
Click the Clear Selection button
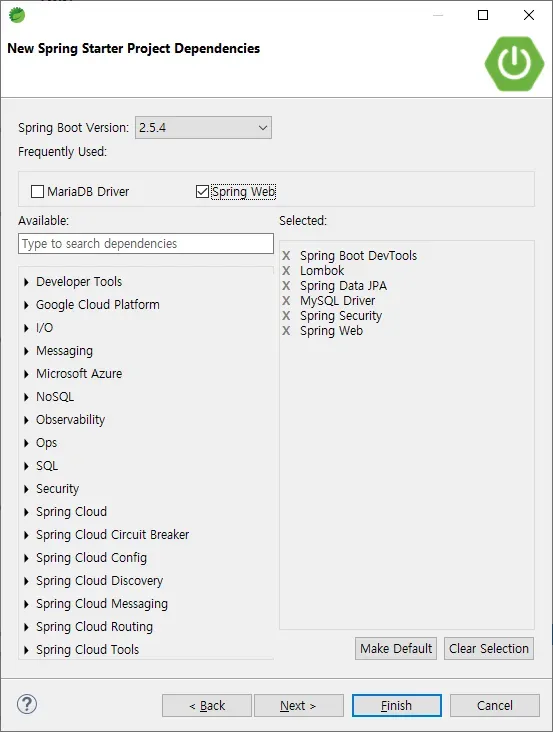[x=489, y=648]
